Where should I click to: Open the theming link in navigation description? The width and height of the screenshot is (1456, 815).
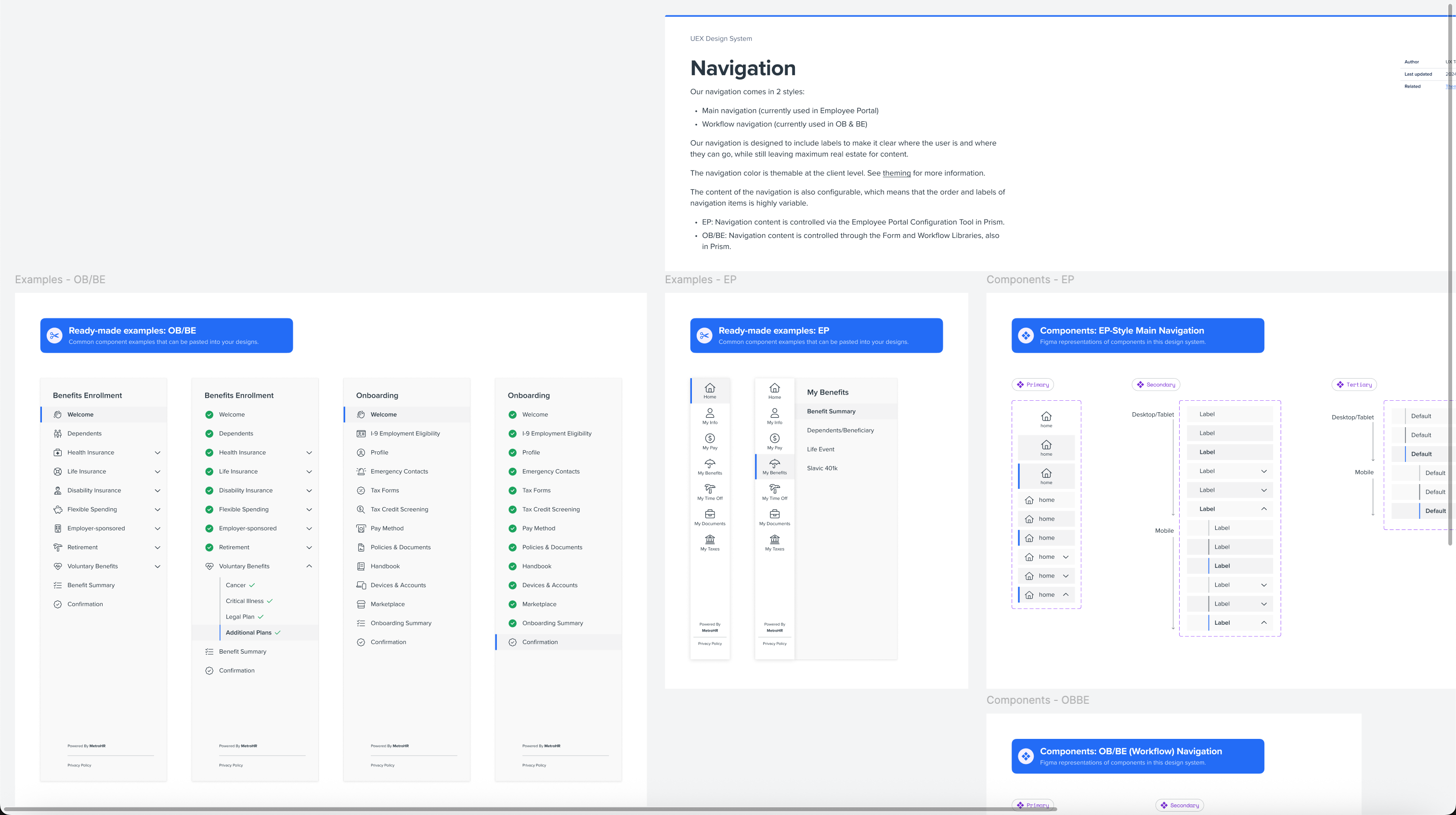[897, 173]
